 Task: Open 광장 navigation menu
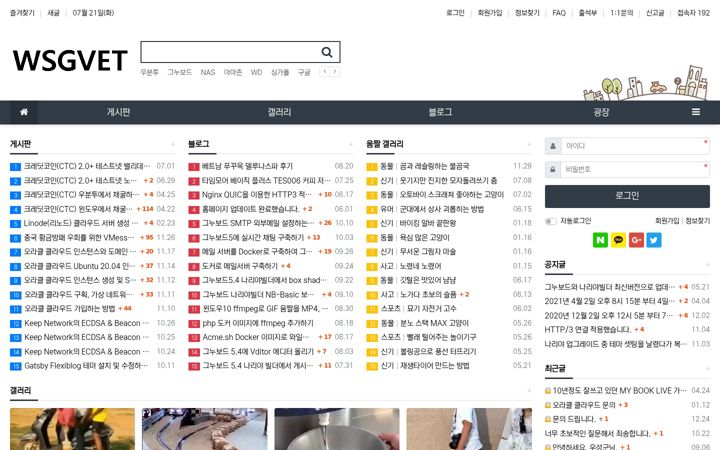pyautogui.click(x=601, y=112)
